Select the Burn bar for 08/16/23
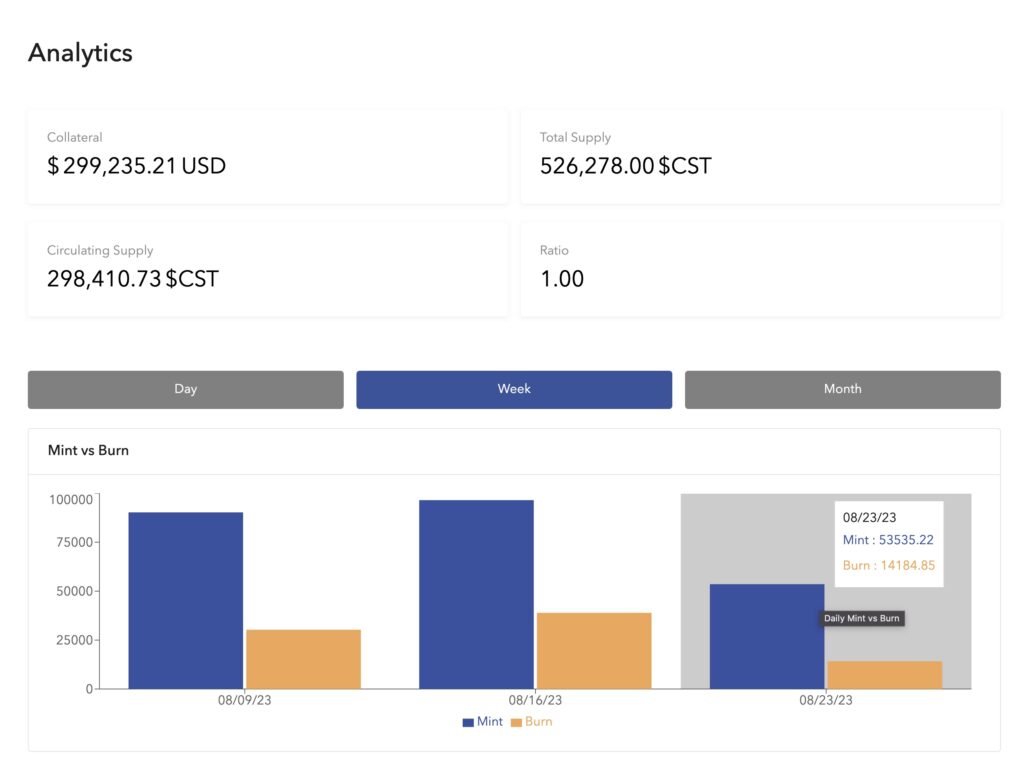The height and width of the screenshot is (763, 1024). click(x=594, y=650)
